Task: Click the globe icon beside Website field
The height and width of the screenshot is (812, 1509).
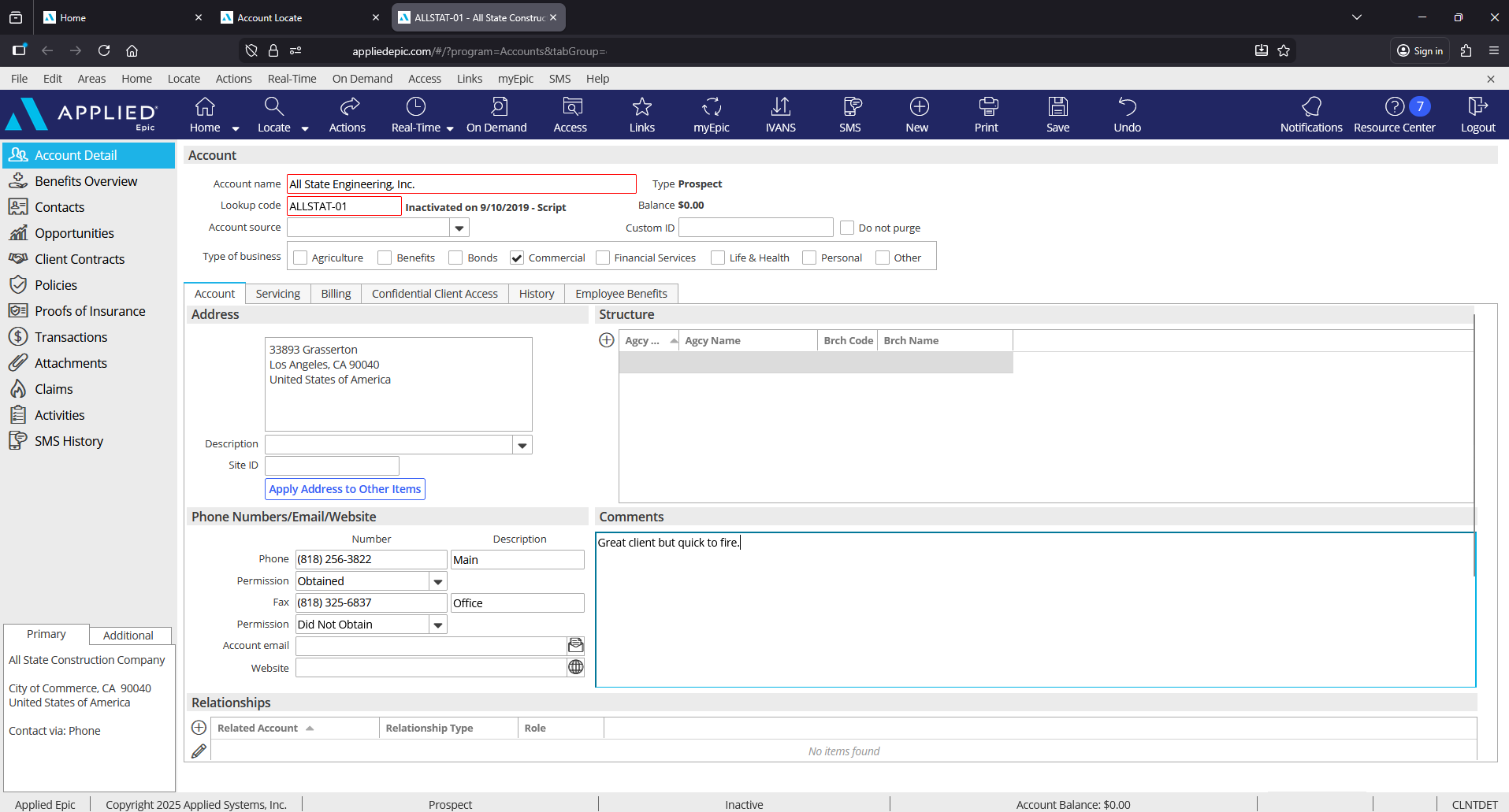Action: 576,667
